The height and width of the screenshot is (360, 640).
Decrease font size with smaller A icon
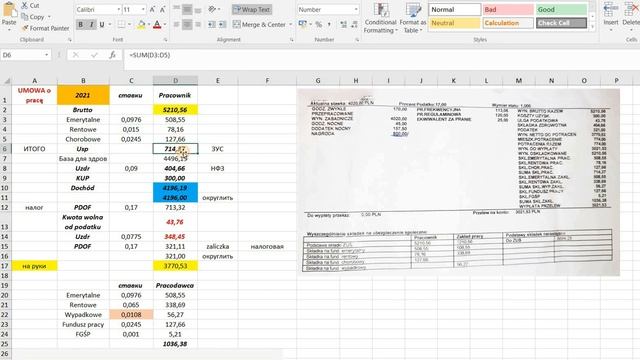162,9
